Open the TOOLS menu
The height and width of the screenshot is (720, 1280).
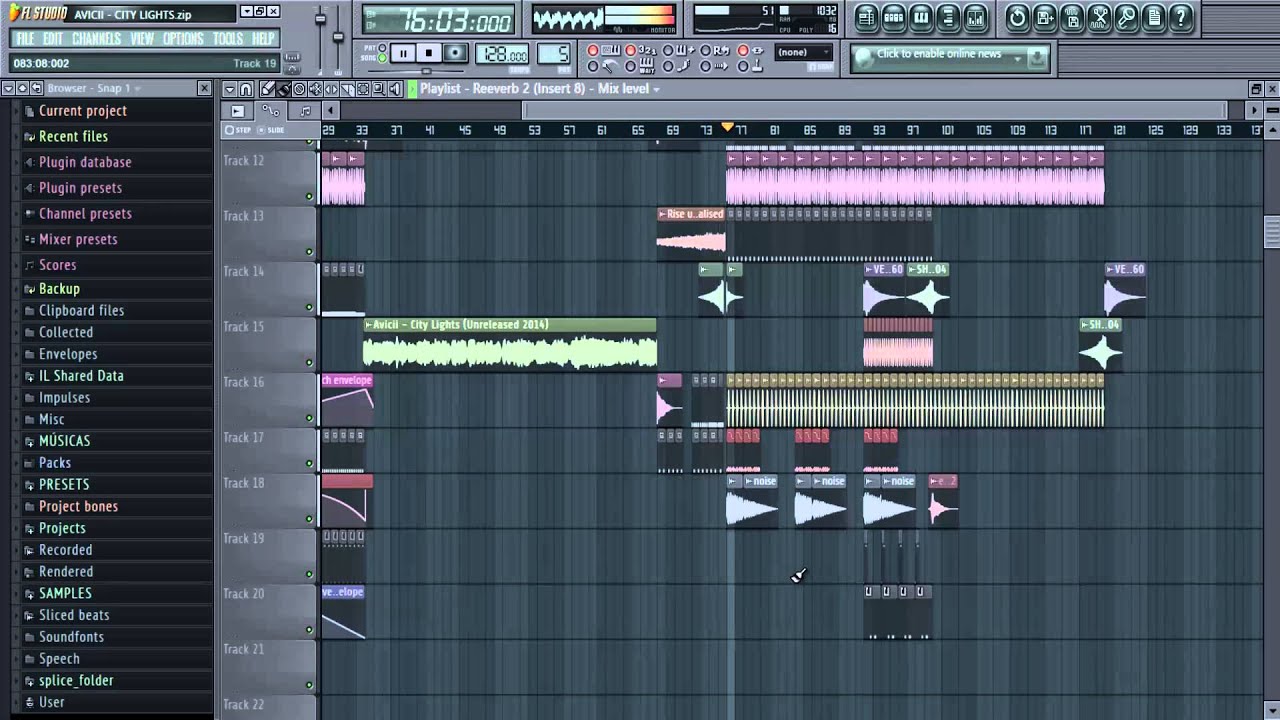click(x=228, y=39)
